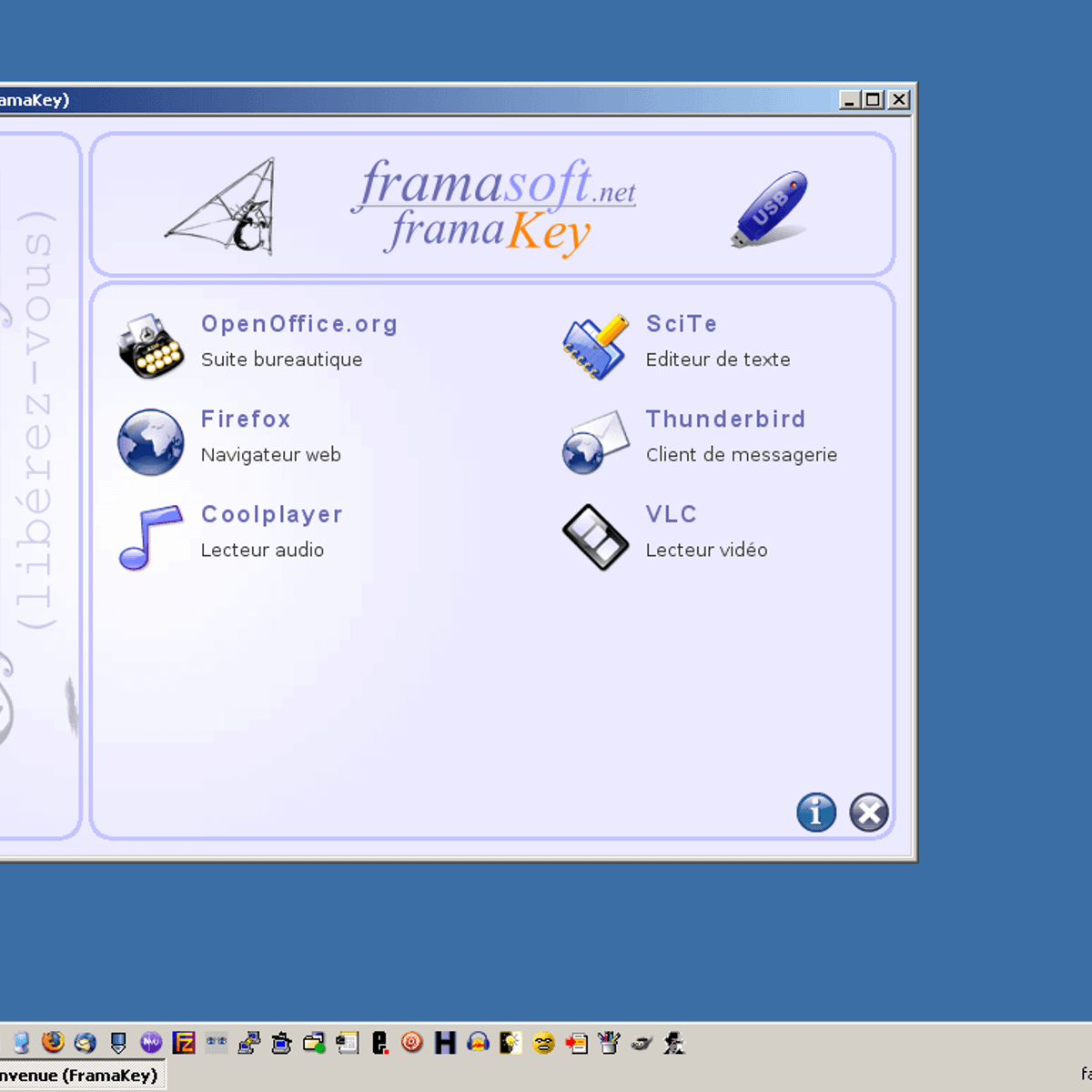1092x1092 pixels.
Task: Click the blue down-arrow quick launch icon
Action: pyautogui.click(x=118, y=1042)
